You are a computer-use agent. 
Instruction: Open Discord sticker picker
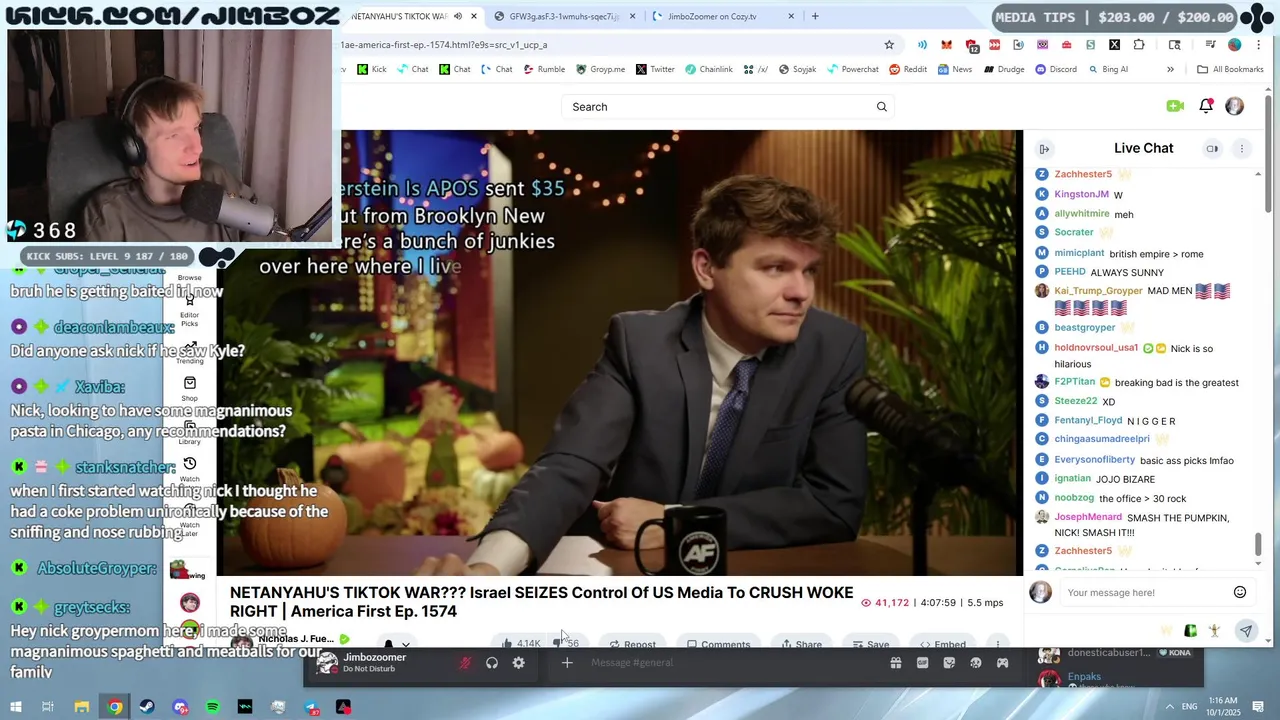coord(949,663)
